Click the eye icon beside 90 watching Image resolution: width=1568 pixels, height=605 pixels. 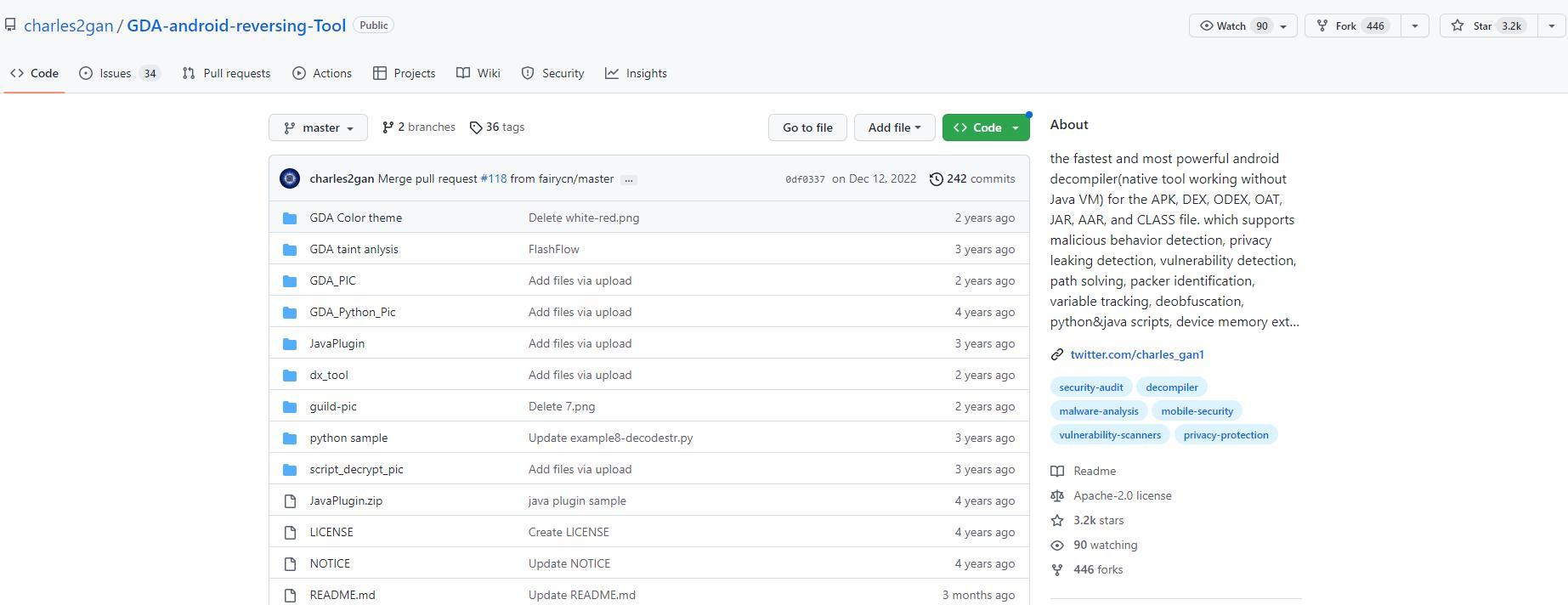pos(1057,545)
